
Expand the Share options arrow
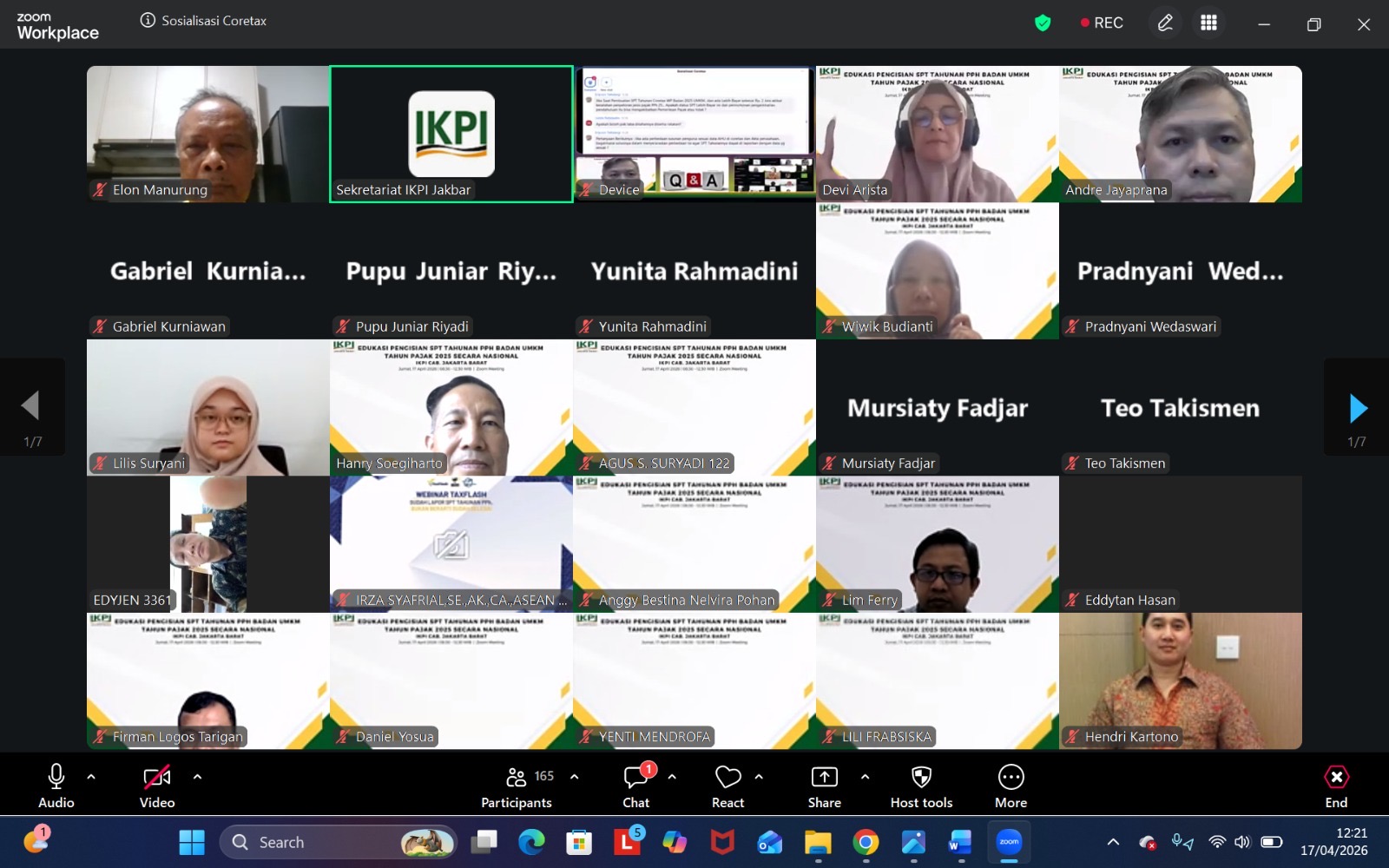[x=865, y=777]
